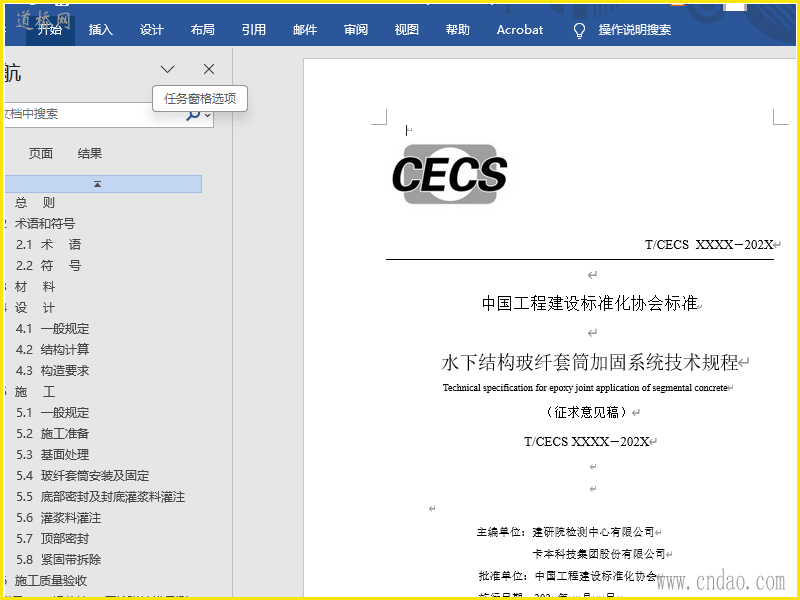Click line 主编单位:建研院检测中心有限公司
This screenshot has height=600, width=800.
pyautogui.click(x=565, y=532)
